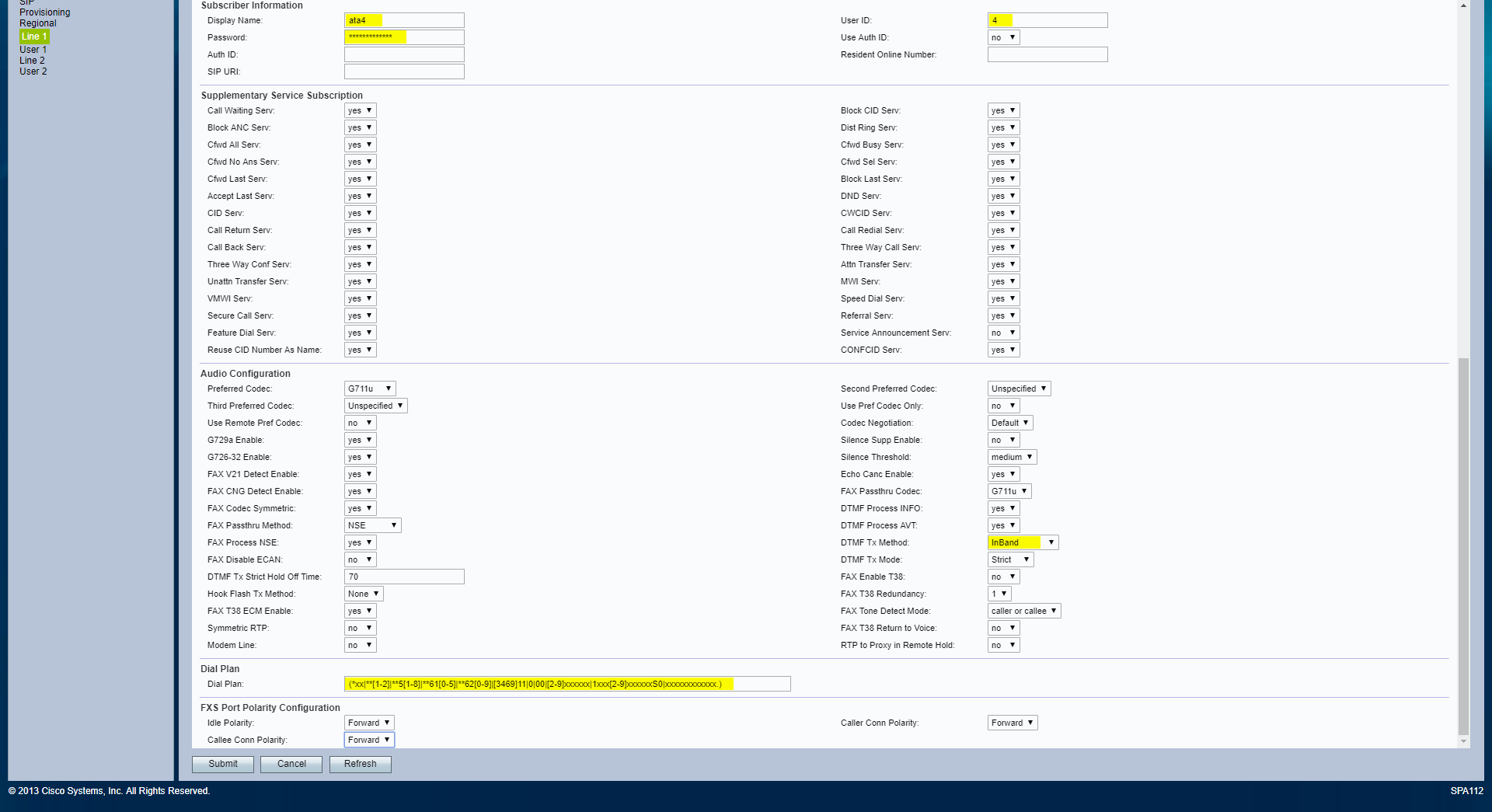Viewport: 1492px width, 812px height.
Task: Open the Line 2 page in sidebar
Action: (x=32, y=61)
